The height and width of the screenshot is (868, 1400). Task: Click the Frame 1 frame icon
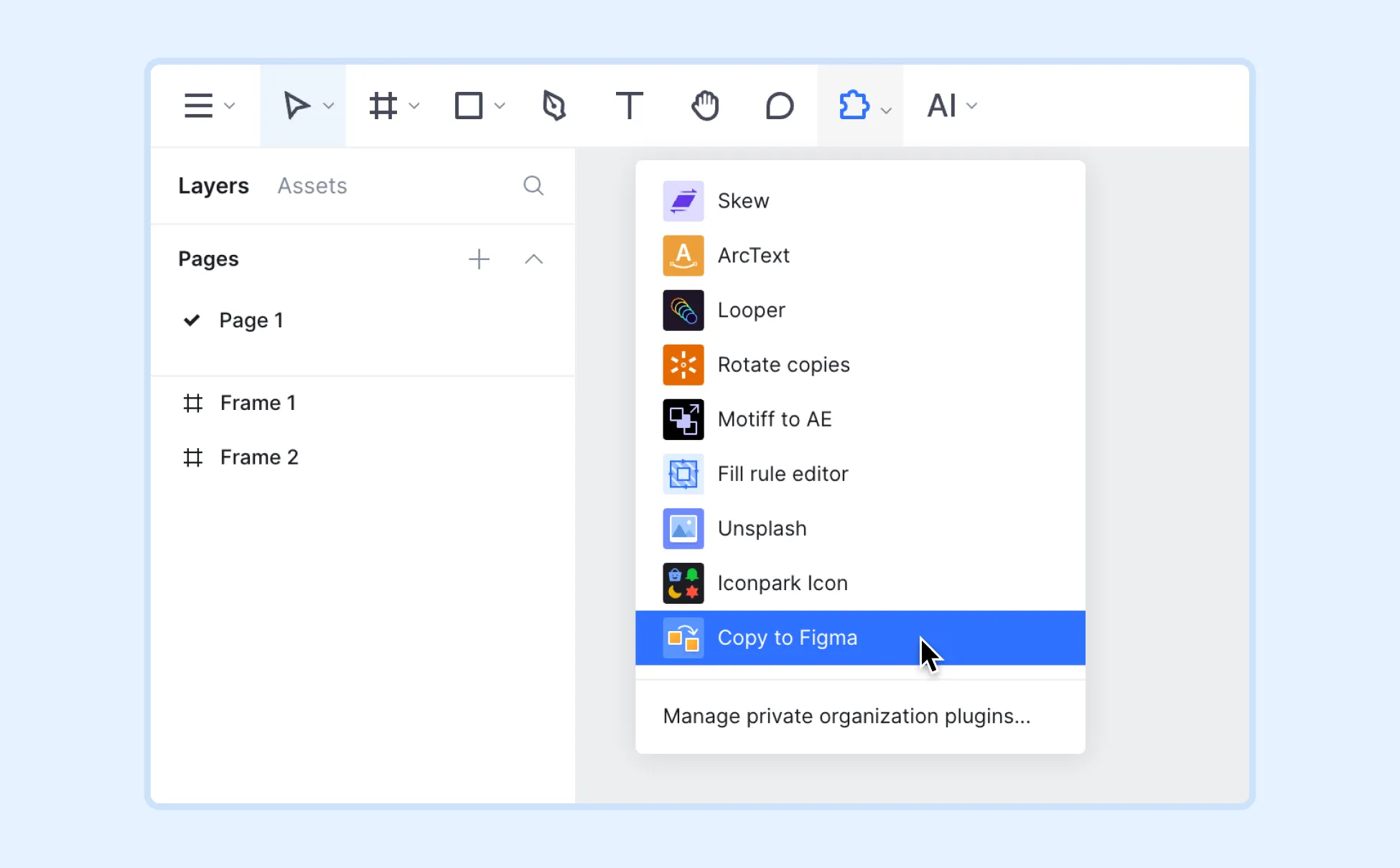(193, 403)
